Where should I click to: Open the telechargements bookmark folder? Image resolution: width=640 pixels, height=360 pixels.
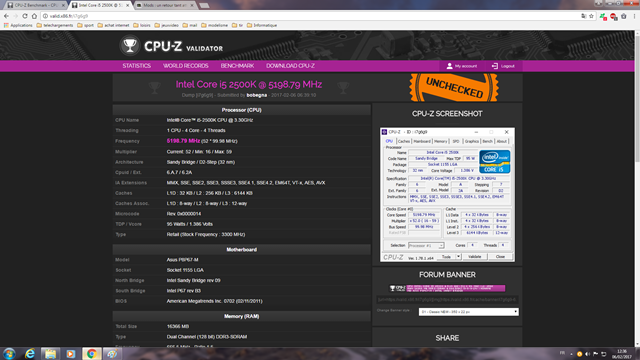pos(55,25)
